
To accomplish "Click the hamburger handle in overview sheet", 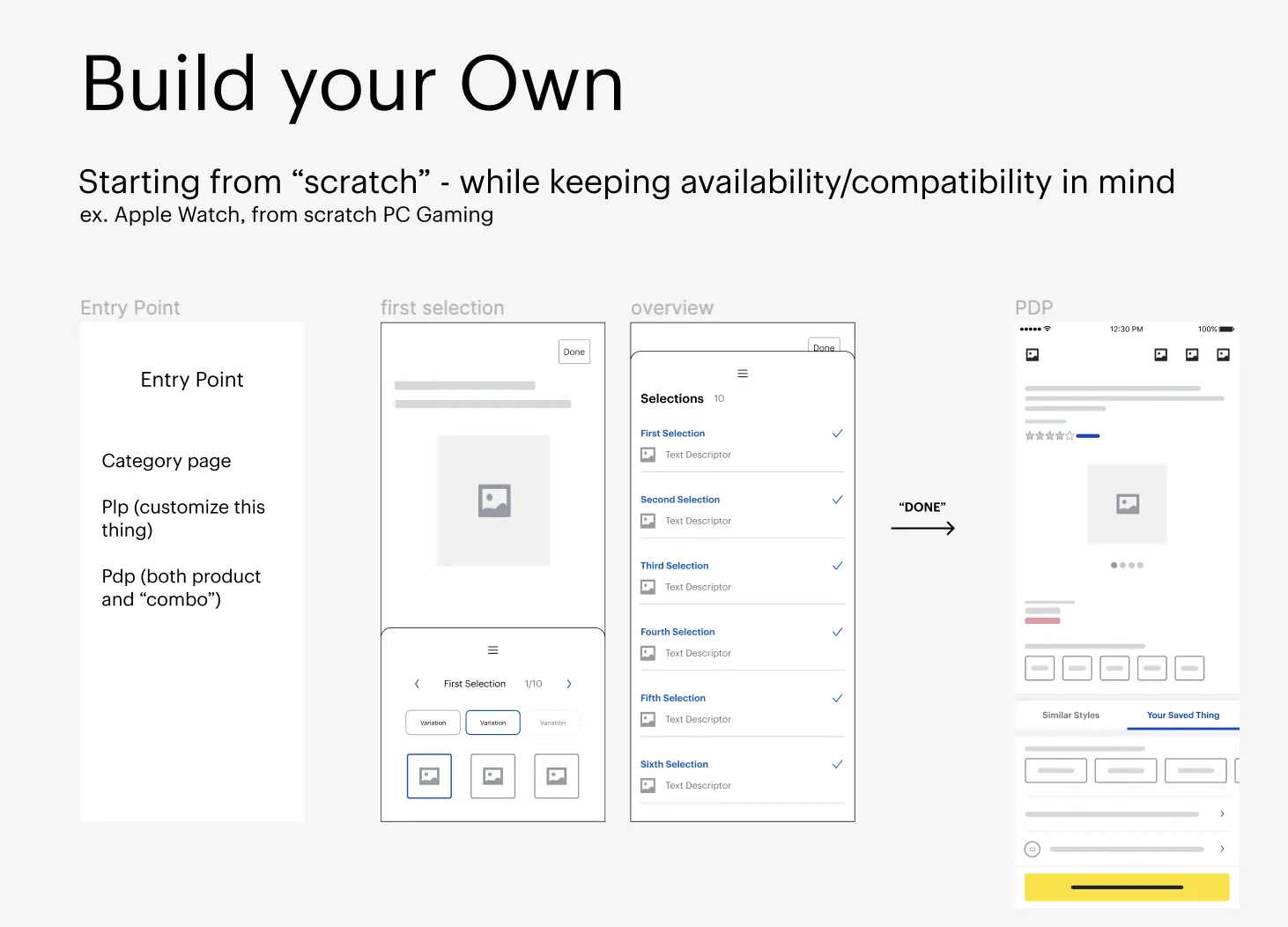I will tap(743, 374).
